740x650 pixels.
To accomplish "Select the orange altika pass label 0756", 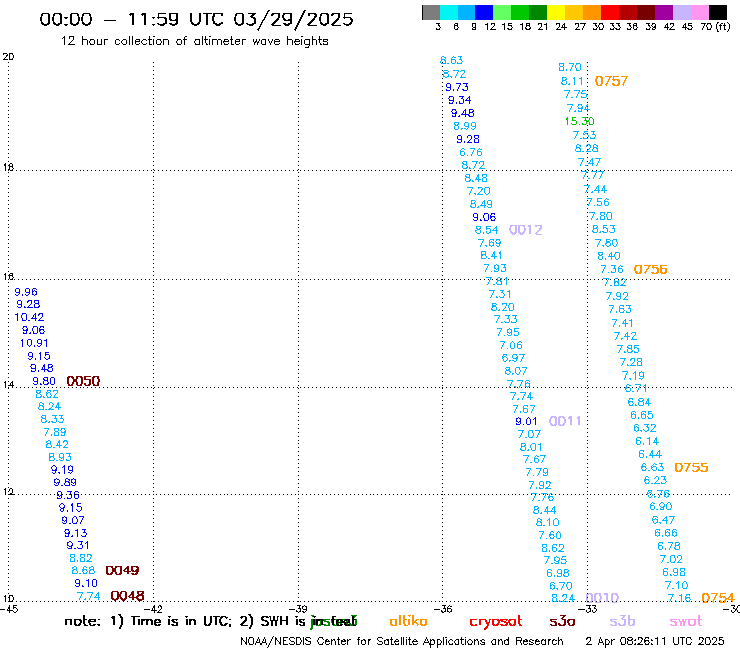I will pos(650,270).
